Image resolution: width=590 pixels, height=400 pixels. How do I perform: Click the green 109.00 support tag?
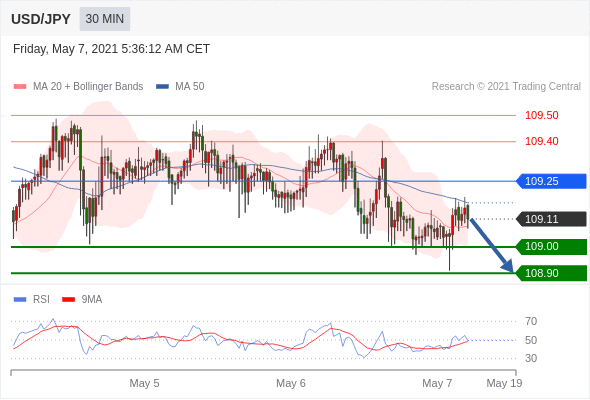pos(551,247)
